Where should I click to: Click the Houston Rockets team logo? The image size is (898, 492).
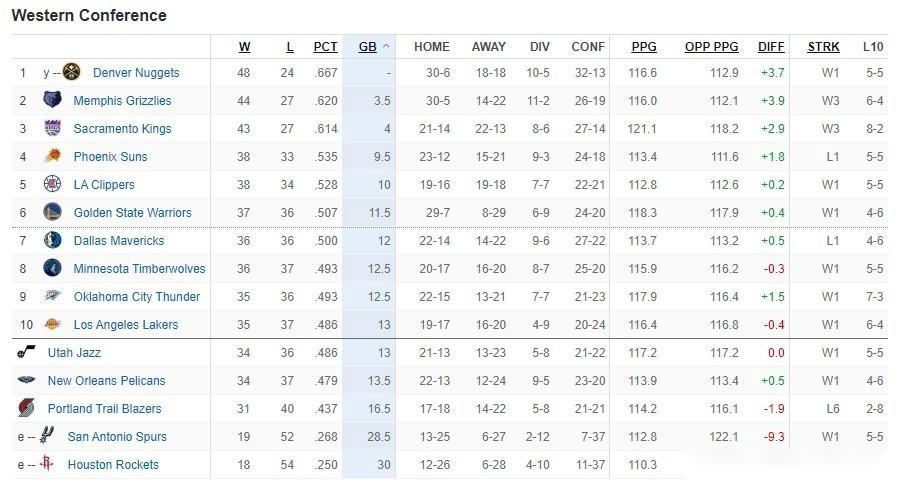(x=46, y=464)
